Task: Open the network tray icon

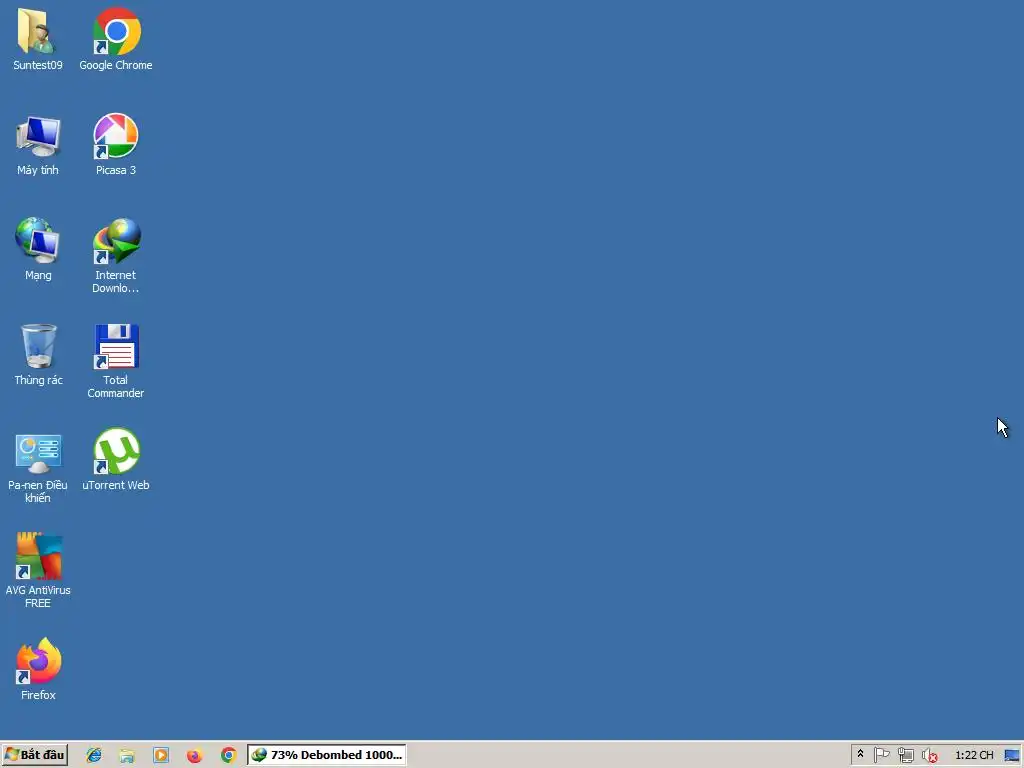Action: 905,756
